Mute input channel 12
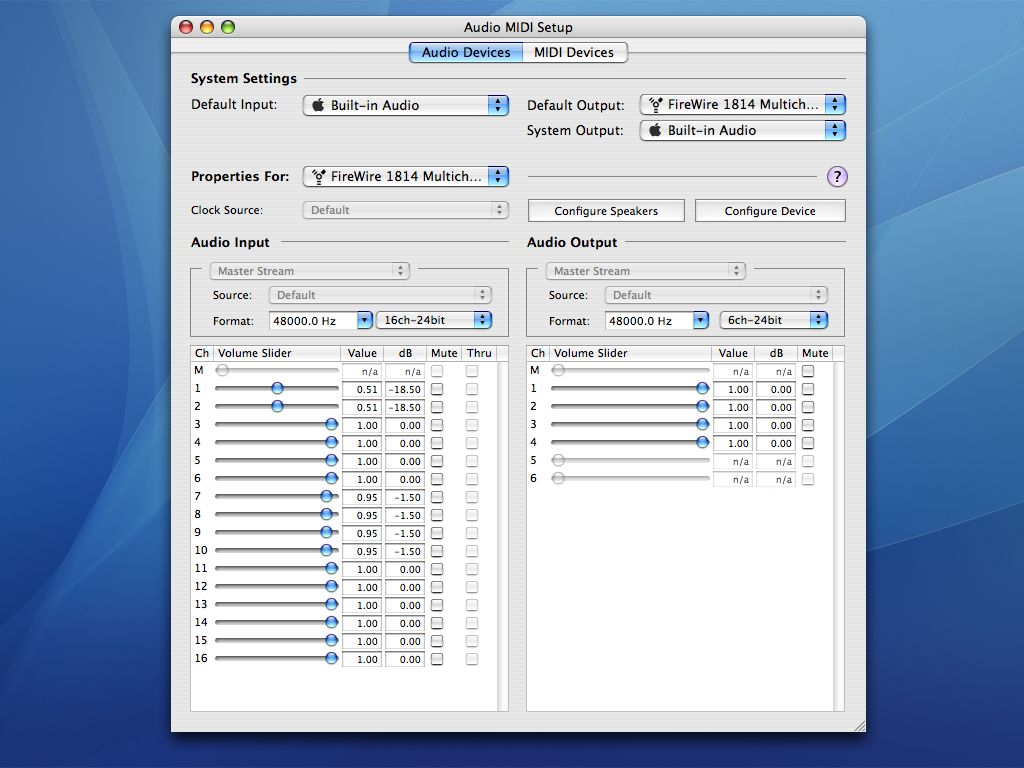Viewport: 1024px width, 768px height. point(437,587)
